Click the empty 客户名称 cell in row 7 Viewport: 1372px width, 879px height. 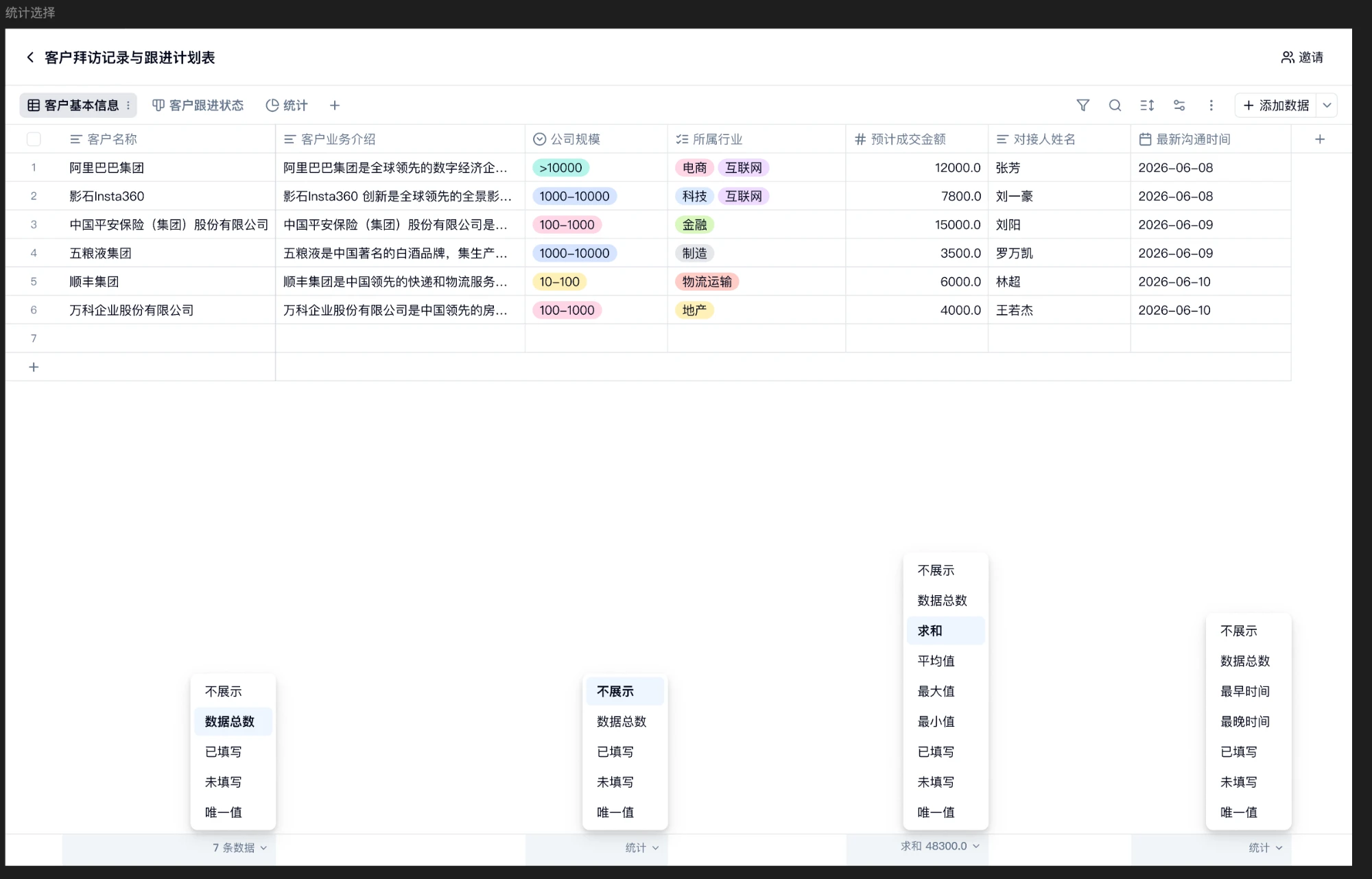pos(169,338)
